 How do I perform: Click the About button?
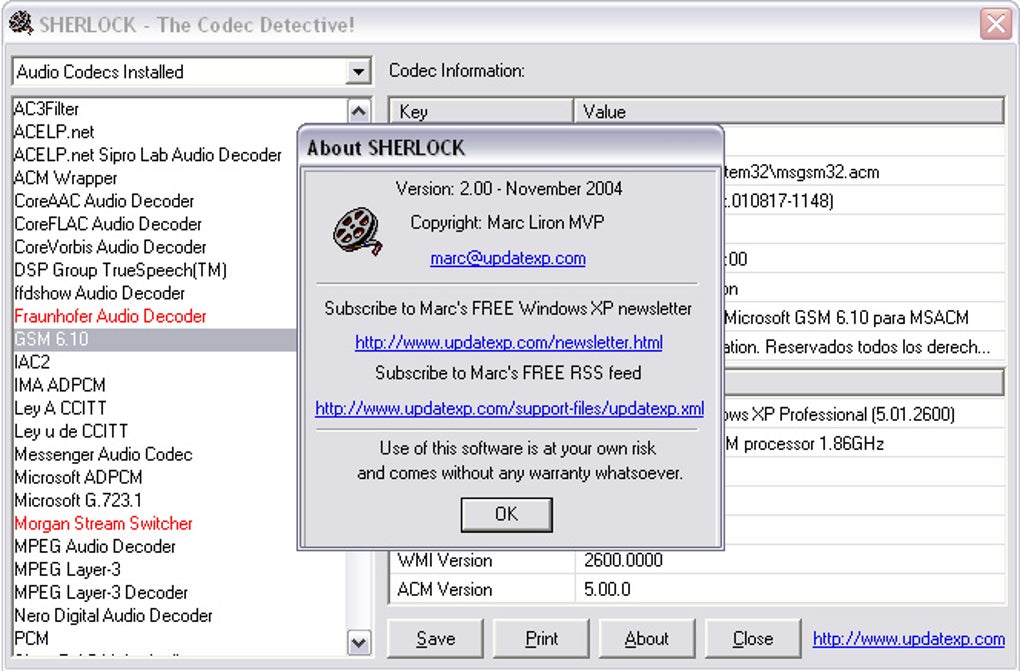[647, 638]
